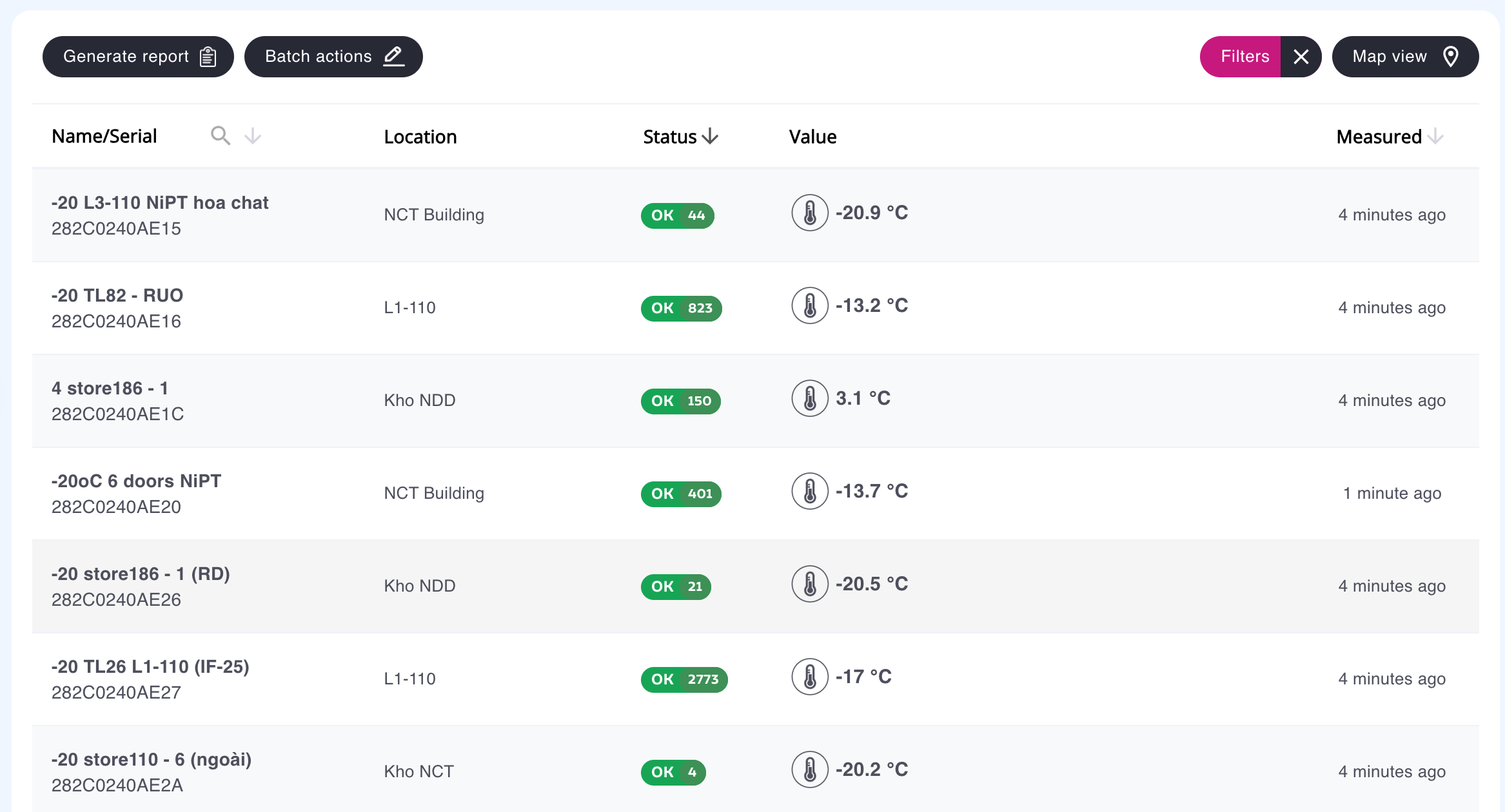Switch to Map view
Image resolution: width=1505 pixels, height=812 pixels.
click(1405, 57)
